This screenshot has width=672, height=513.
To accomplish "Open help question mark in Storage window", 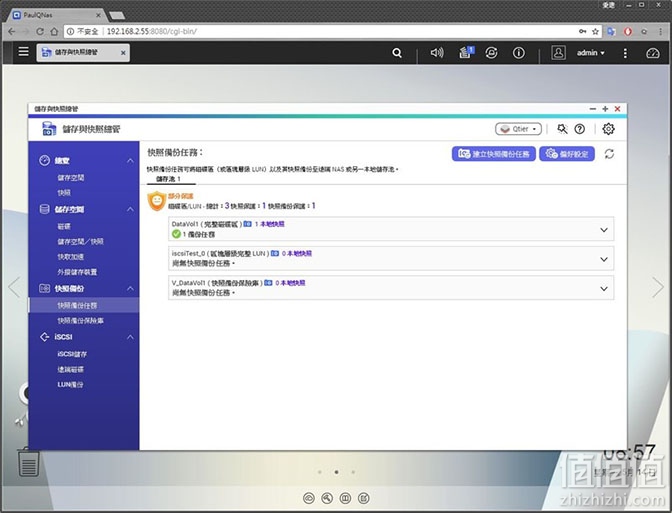I will 580,129.
